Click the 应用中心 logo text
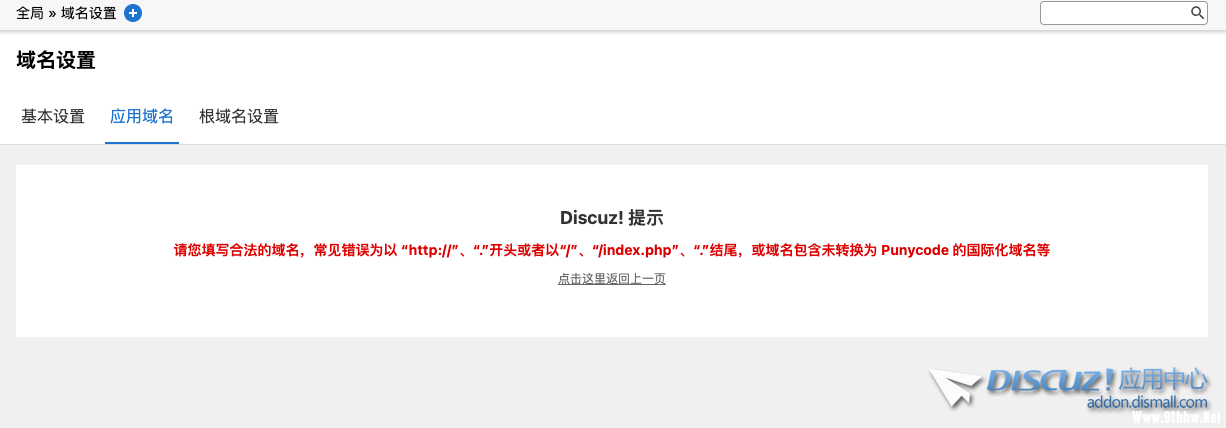Viewport: 1226px width, 428px height. tap(1163, 381)
